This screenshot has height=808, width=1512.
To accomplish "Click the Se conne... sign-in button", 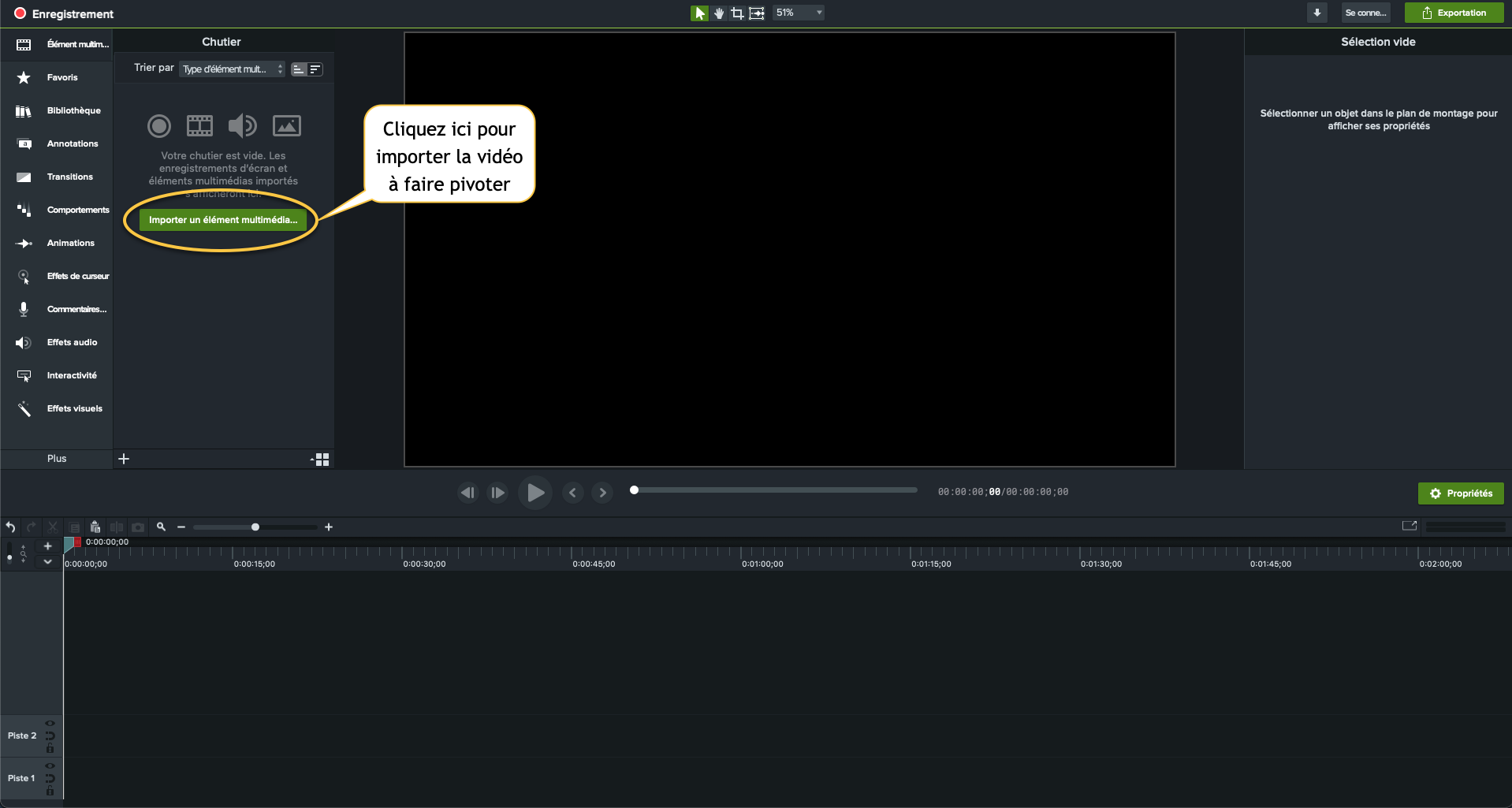I will [x=1365, y=13].
